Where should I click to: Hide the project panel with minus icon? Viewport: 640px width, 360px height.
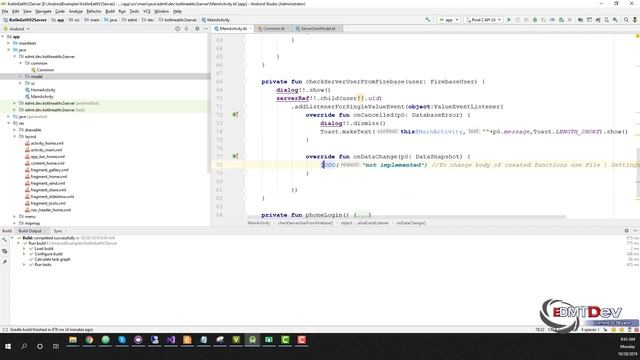206,29
